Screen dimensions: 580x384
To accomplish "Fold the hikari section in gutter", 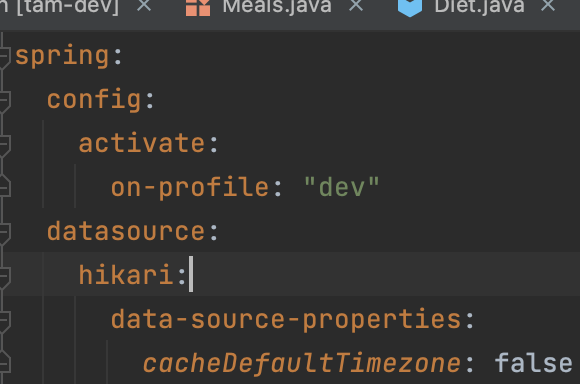I will coord(4,276).
